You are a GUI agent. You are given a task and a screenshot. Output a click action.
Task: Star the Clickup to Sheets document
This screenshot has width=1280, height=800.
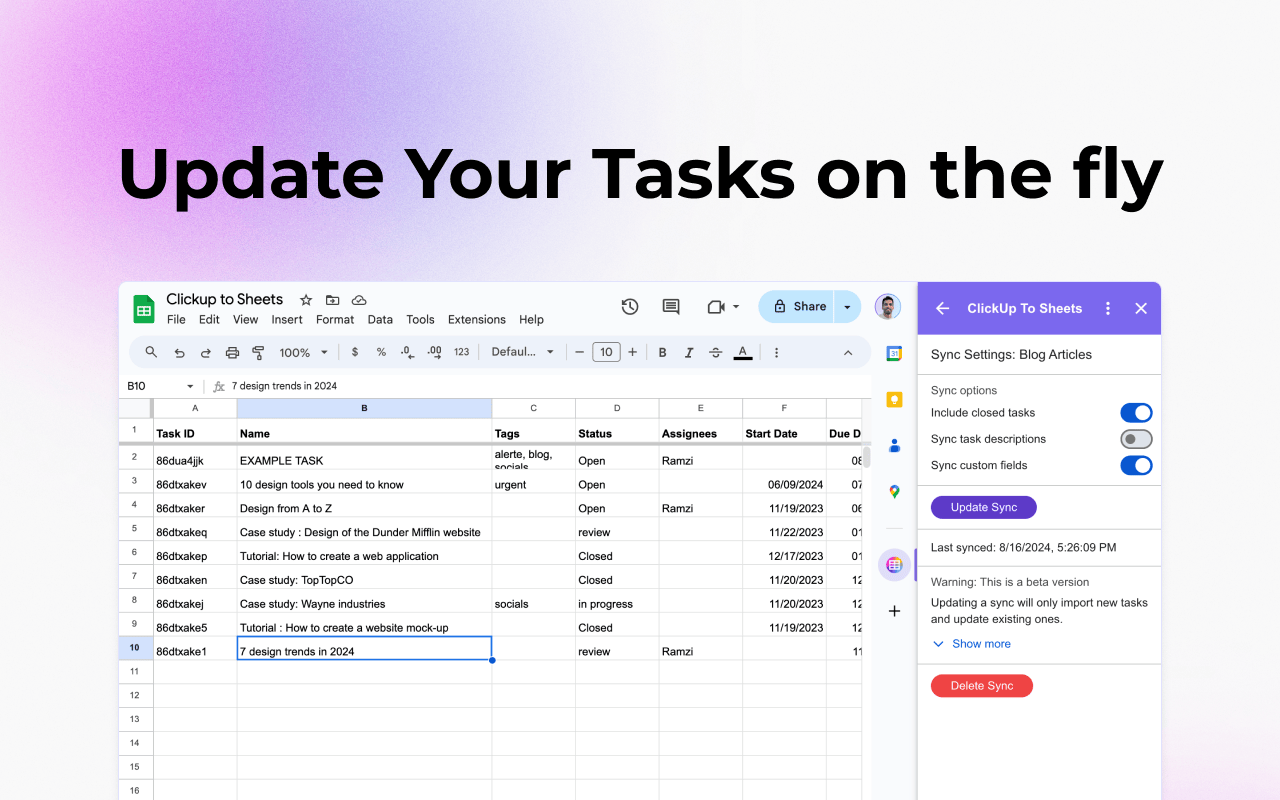[306, 300]
